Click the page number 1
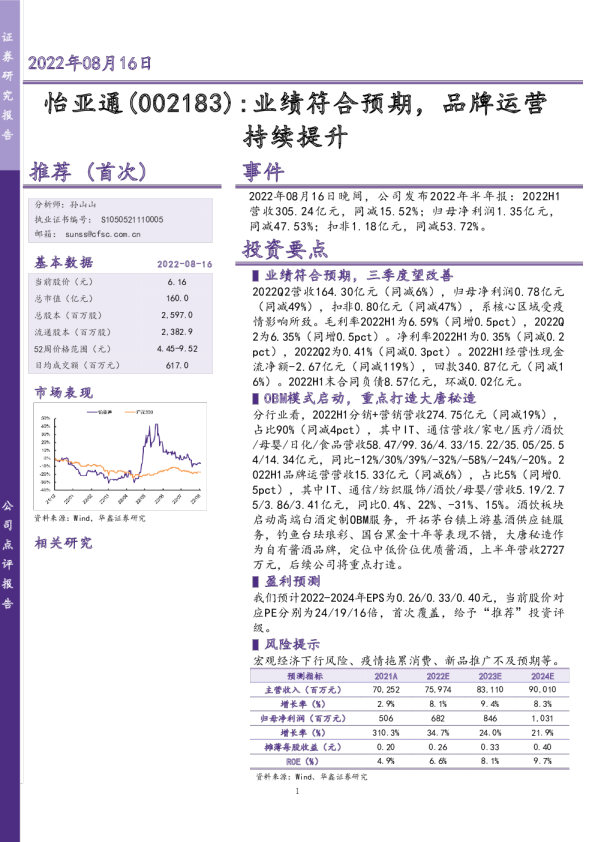Screen dimensions: 595x842 297,791
